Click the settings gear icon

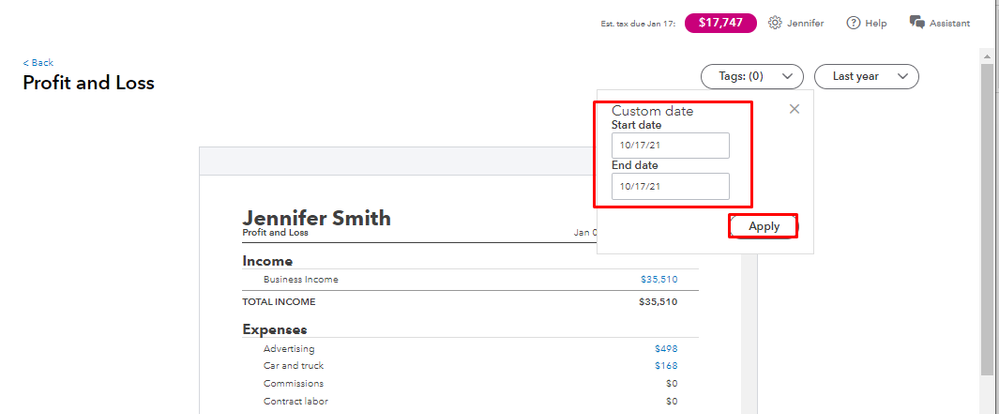pos(774,23)
